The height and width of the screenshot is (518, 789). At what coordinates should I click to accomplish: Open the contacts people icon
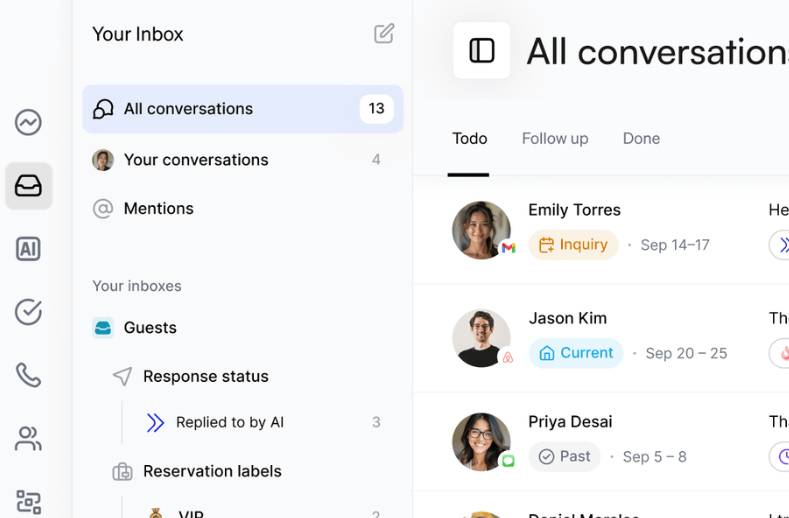(28, 438)
